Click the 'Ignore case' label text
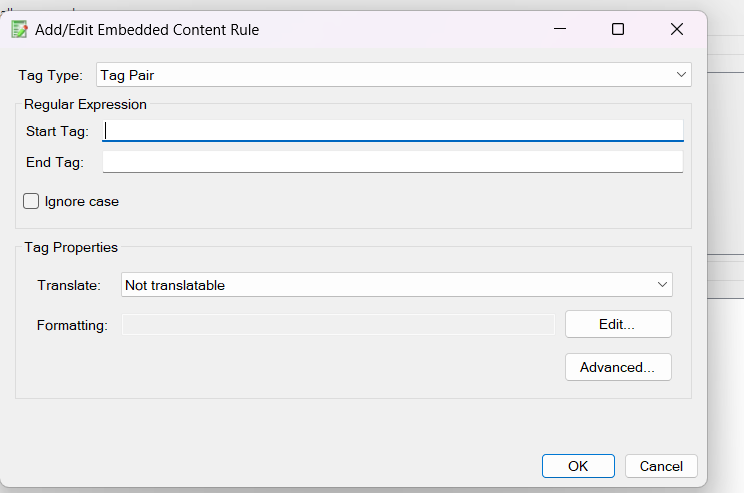This screenshot has height=493, width=744. (x=82, y=201)
